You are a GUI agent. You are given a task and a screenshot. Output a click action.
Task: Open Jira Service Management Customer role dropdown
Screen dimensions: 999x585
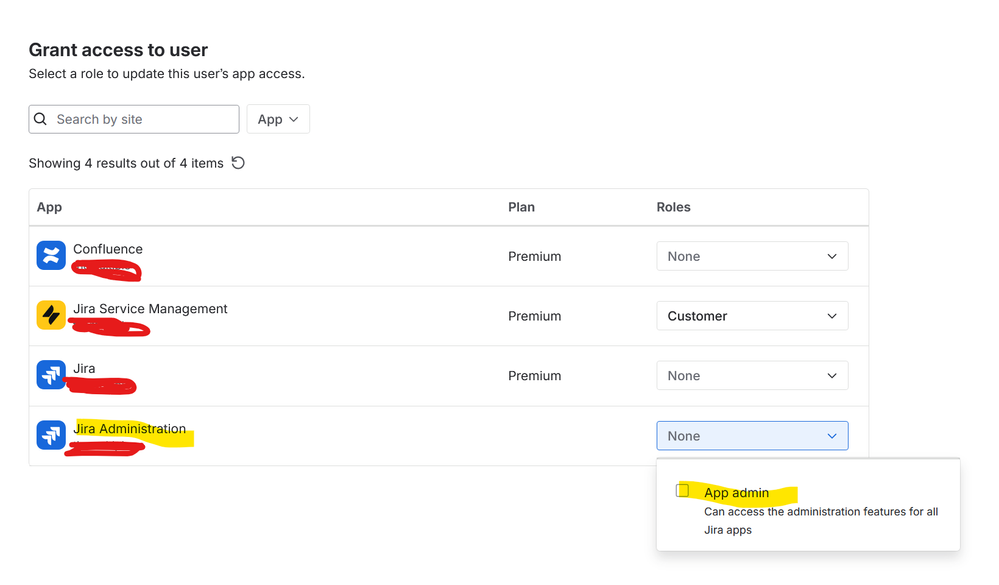pyautogui.click(x=752, y=316)
